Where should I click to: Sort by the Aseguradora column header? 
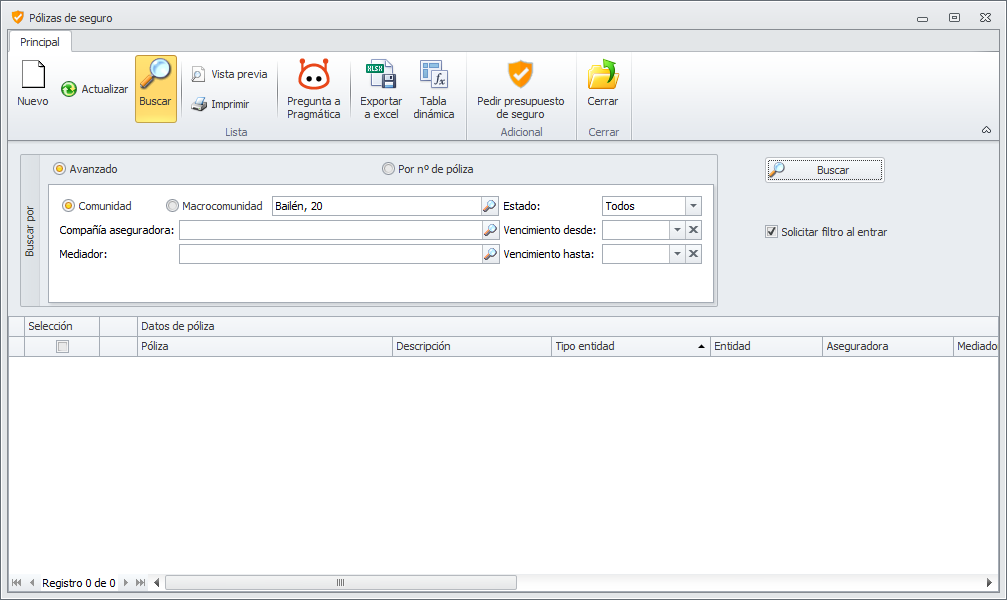[888, 346]
